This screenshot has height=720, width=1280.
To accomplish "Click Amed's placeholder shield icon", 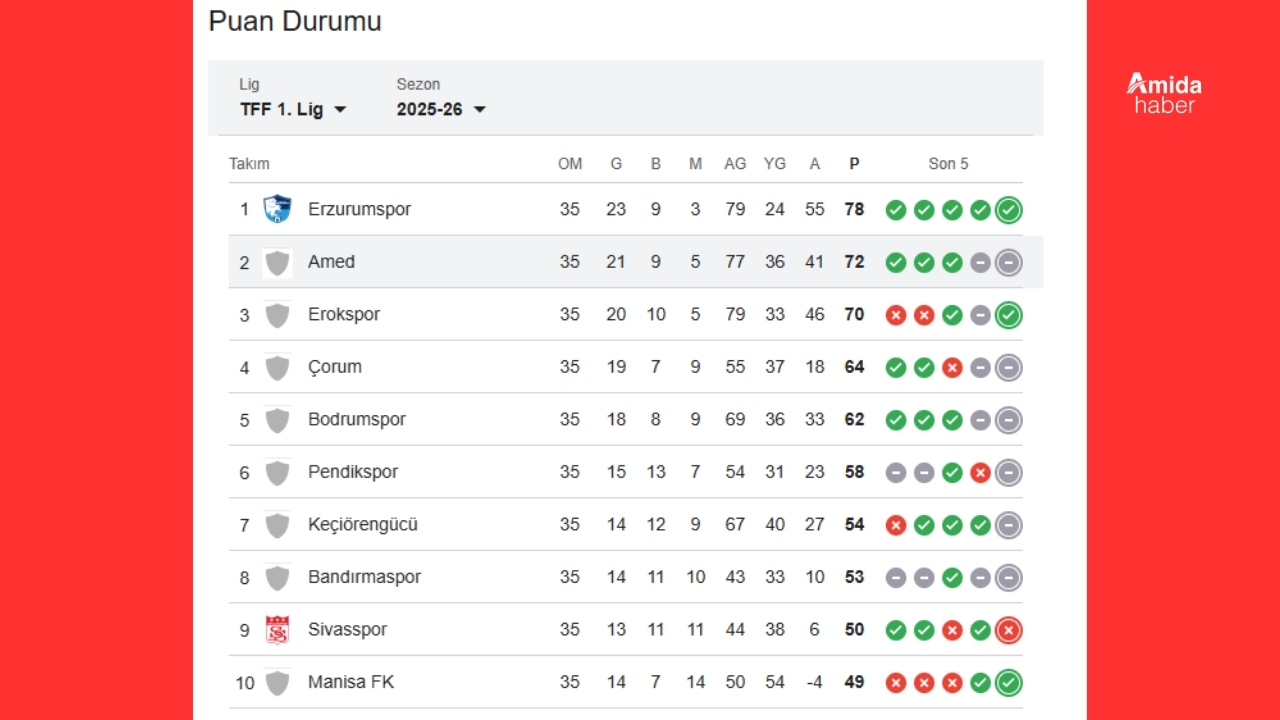I will tap(277, 262).
